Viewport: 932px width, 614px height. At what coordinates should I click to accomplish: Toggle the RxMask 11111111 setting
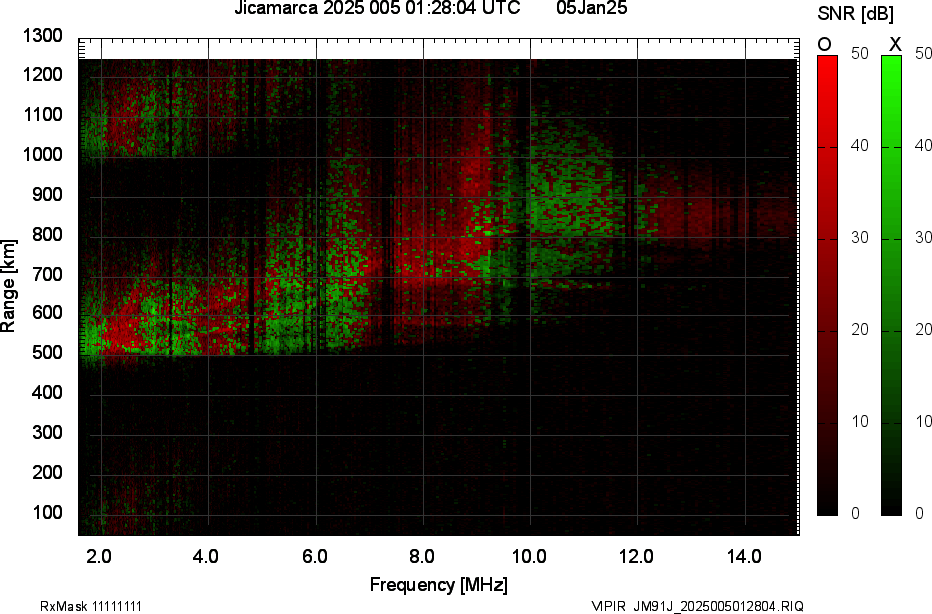click(90, 605)
